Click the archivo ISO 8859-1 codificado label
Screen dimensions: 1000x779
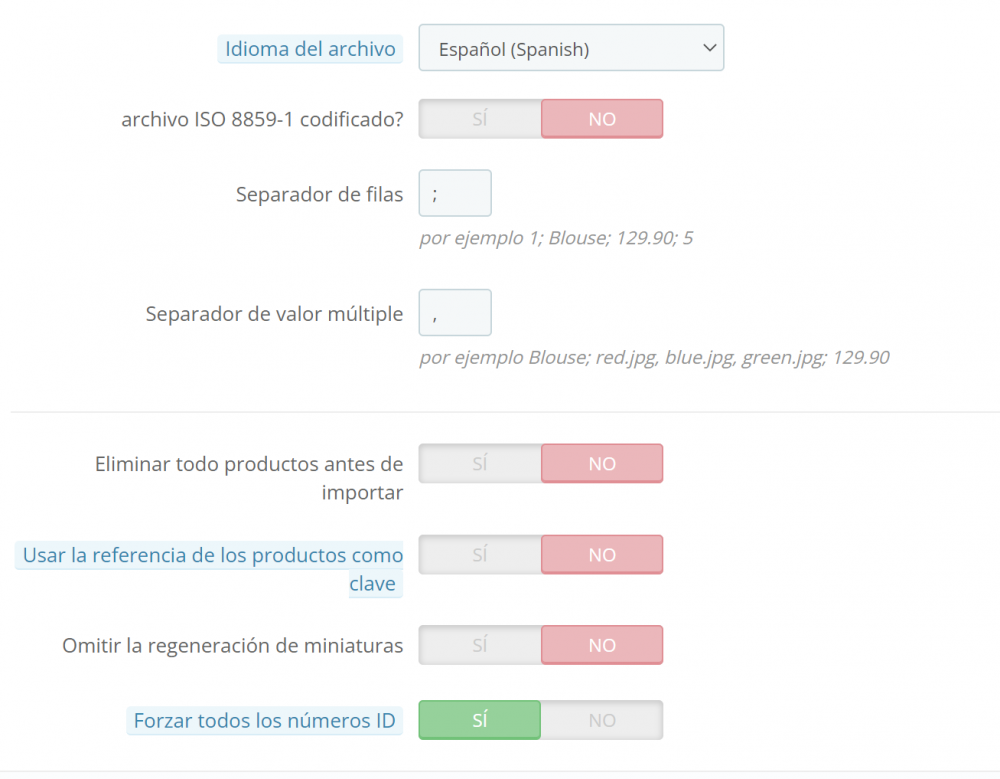[x=262, y=119]
